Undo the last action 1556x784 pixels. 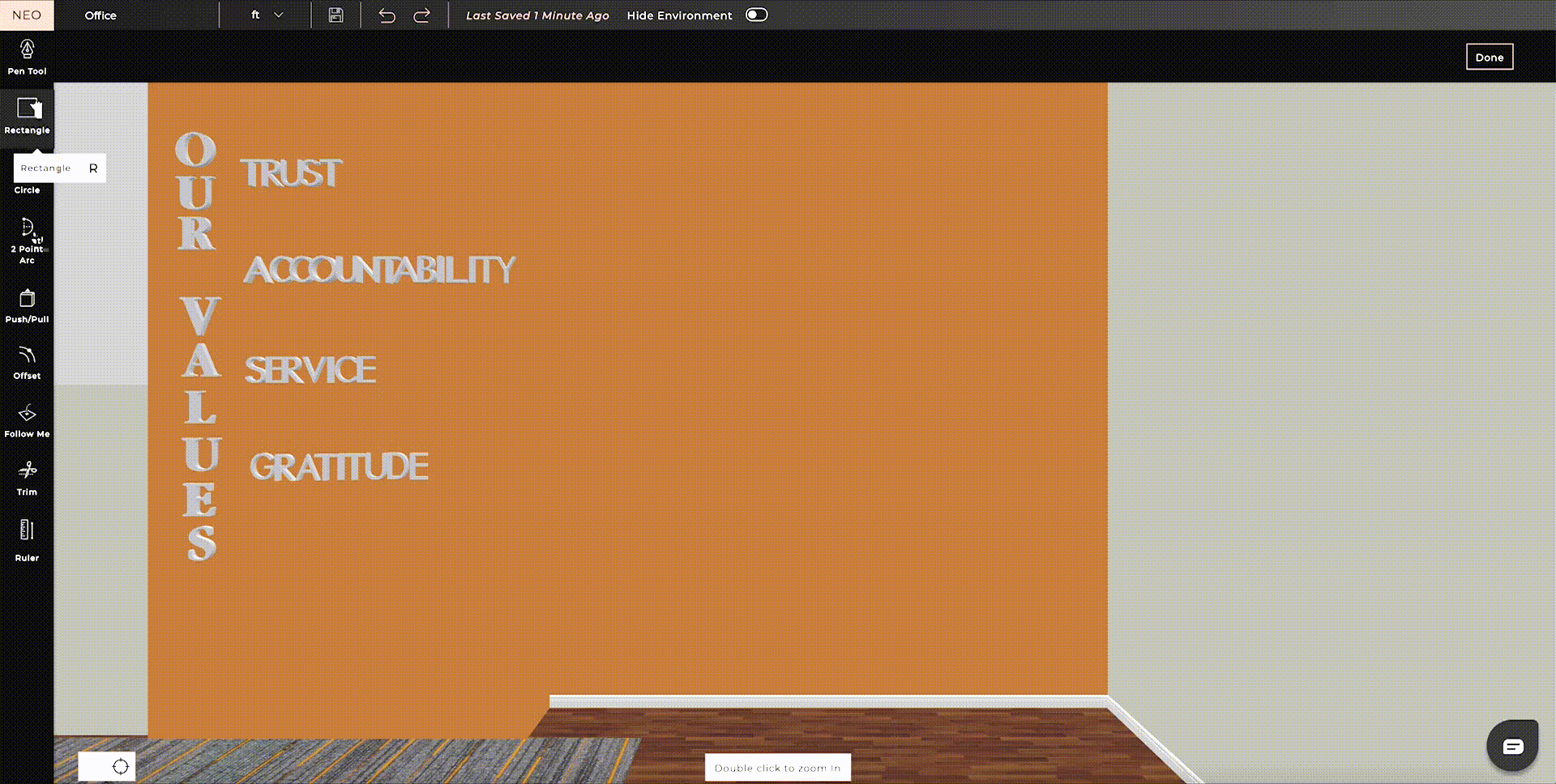pos(387,15)
